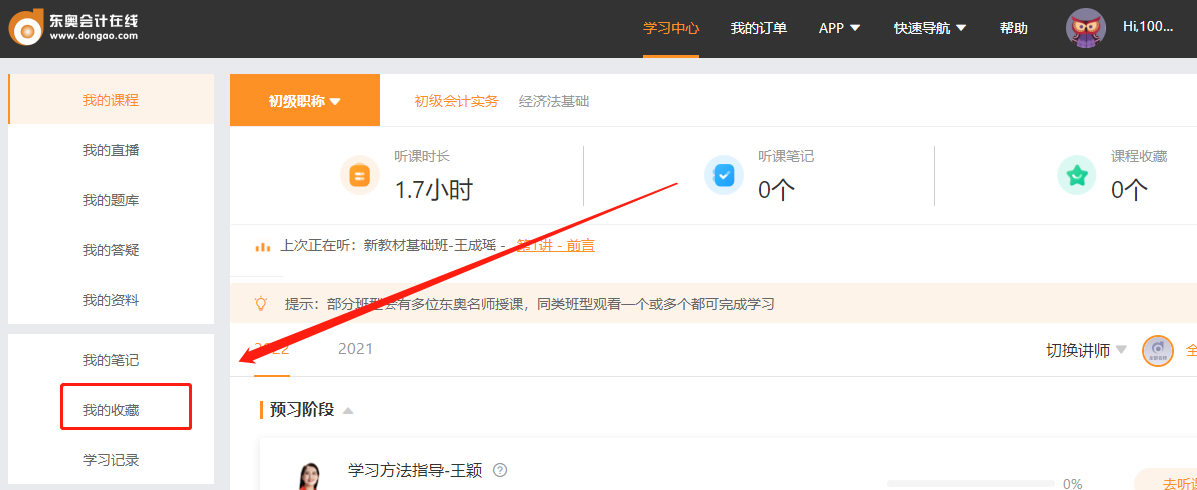Select the 经济法基础 subject tab
The height and width of the screenshot is (490, 1197).
pos(554,101)
